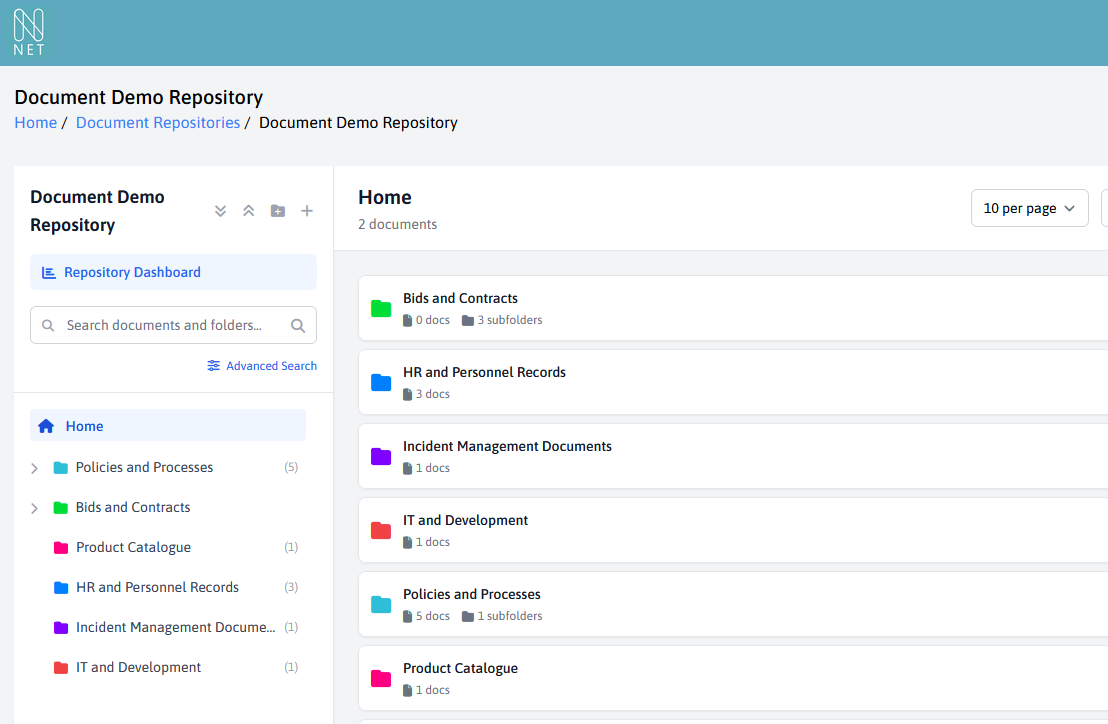Viewport: 1108px width, 724px height.
Task: Click the magnifier icon at search box right
Action: point(298,325)
